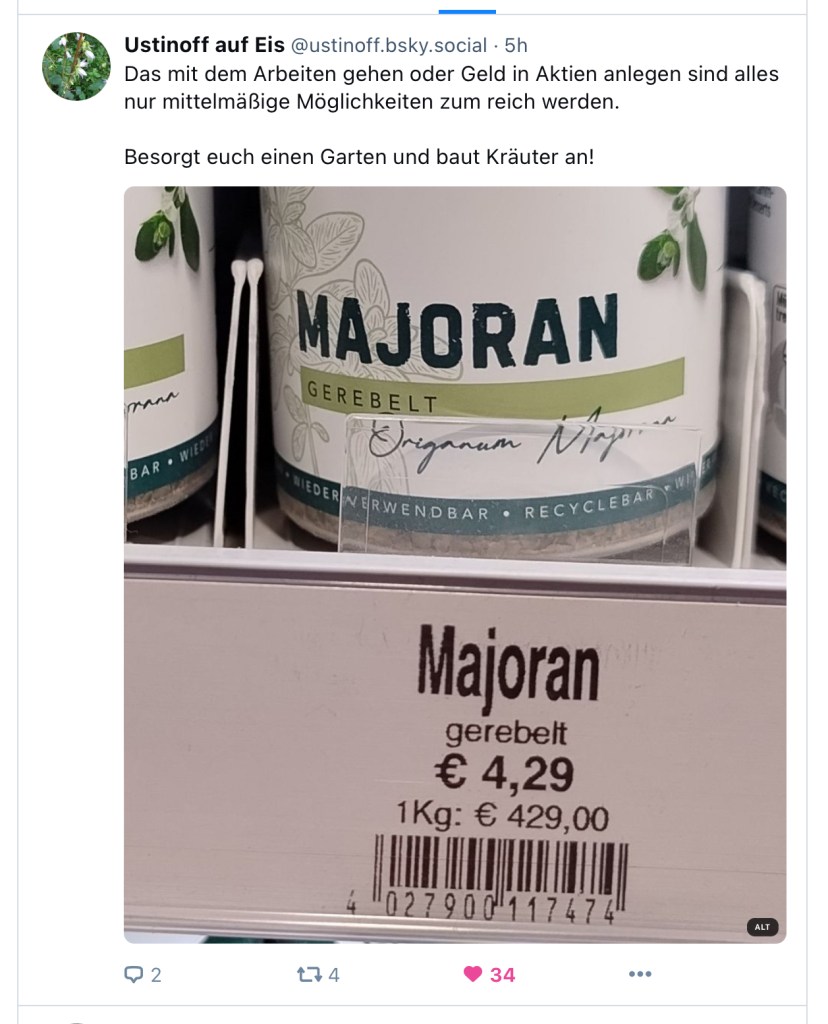Open Ustinoff auf Eis profile avatar

pos(76,66)
